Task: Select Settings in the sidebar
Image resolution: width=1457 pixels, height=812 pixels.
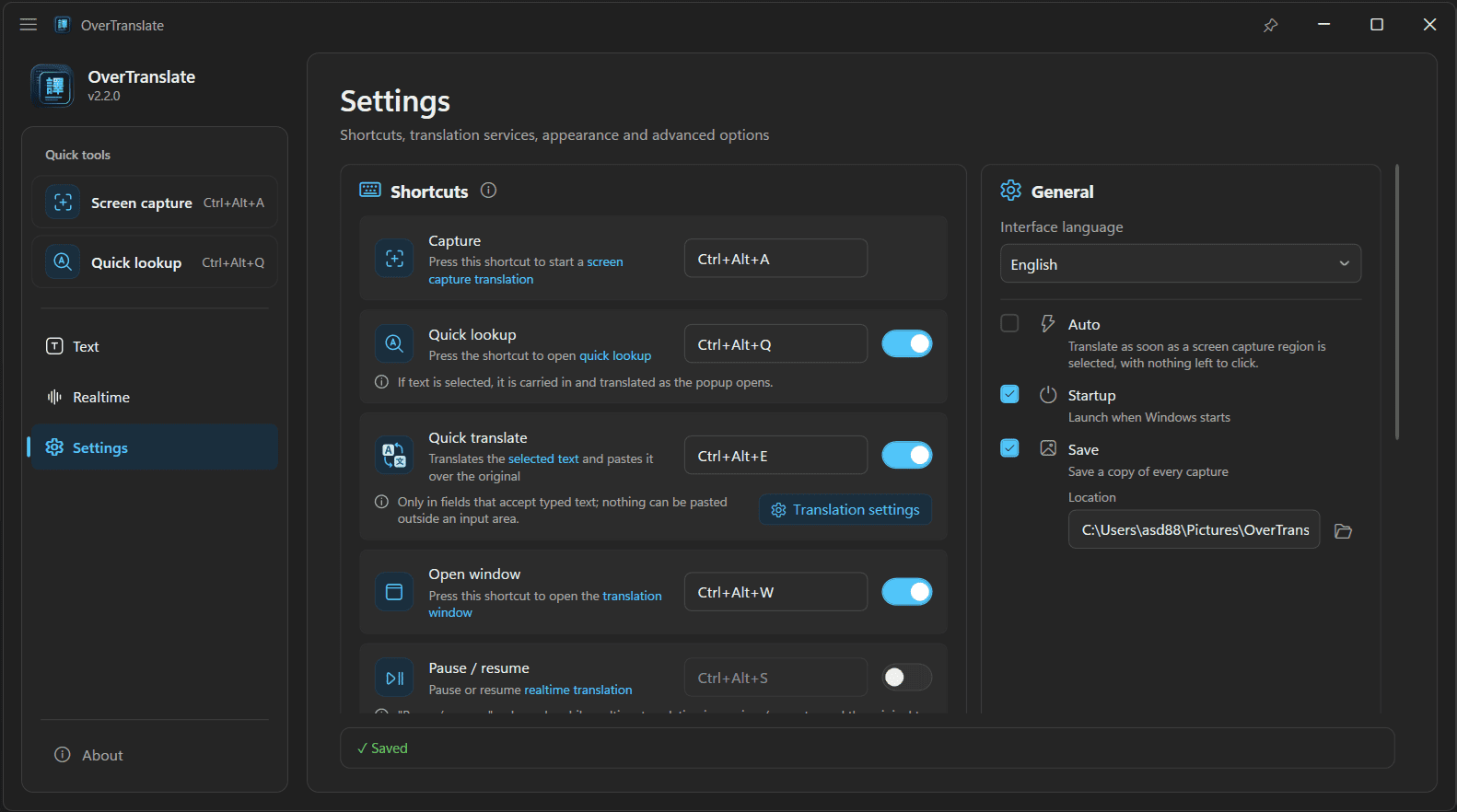Action: [x=155, y=447]
